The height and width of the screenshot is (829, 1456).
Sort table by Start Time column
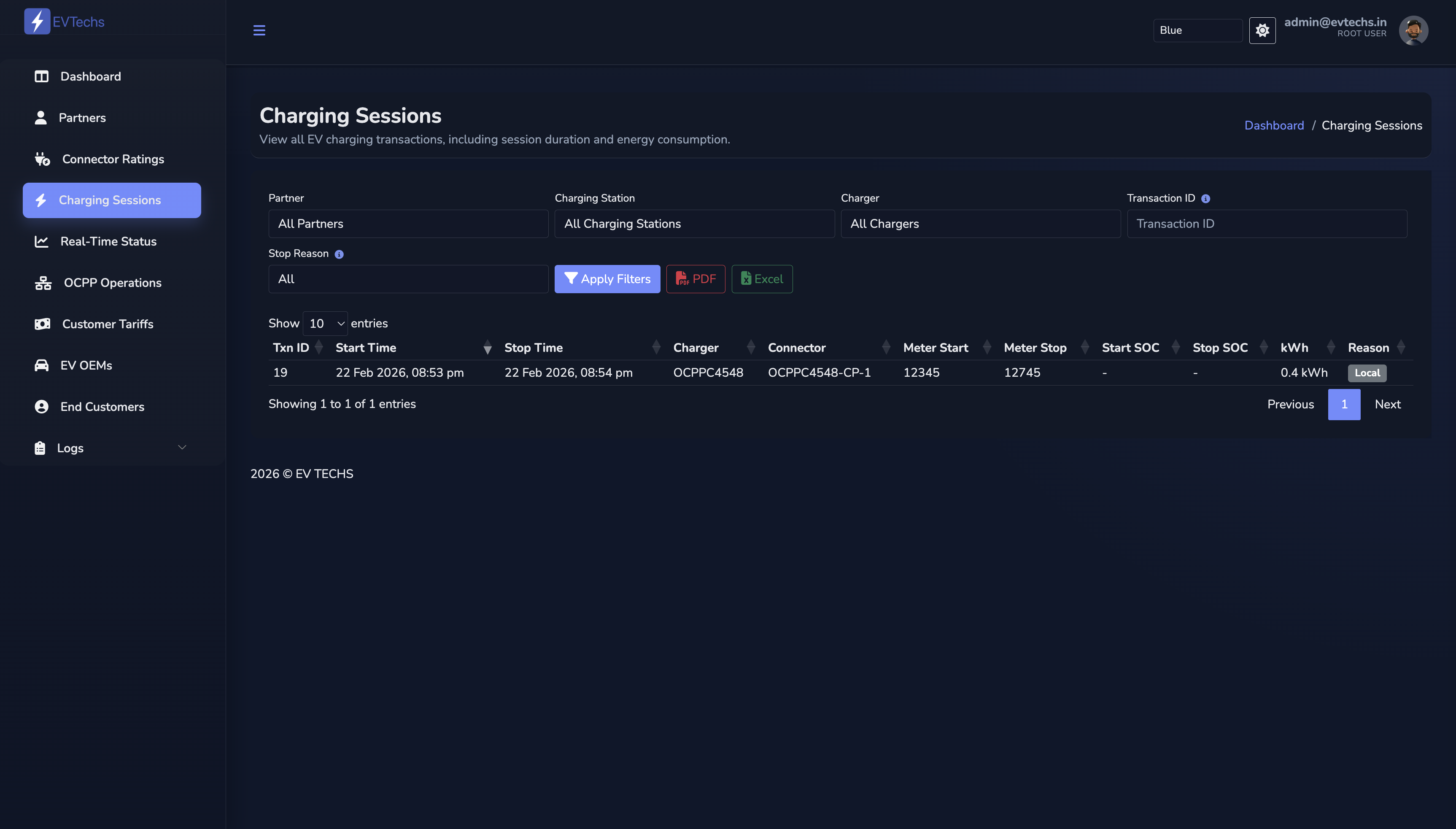366,347
